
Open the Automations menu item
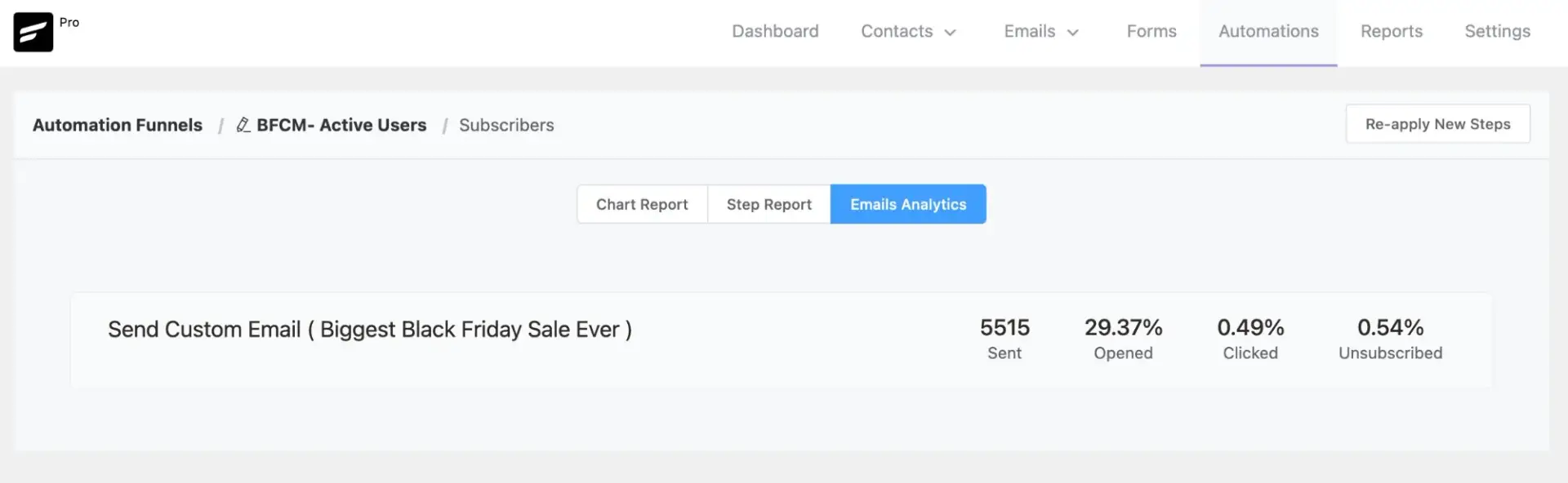[x=1268, y=31]
